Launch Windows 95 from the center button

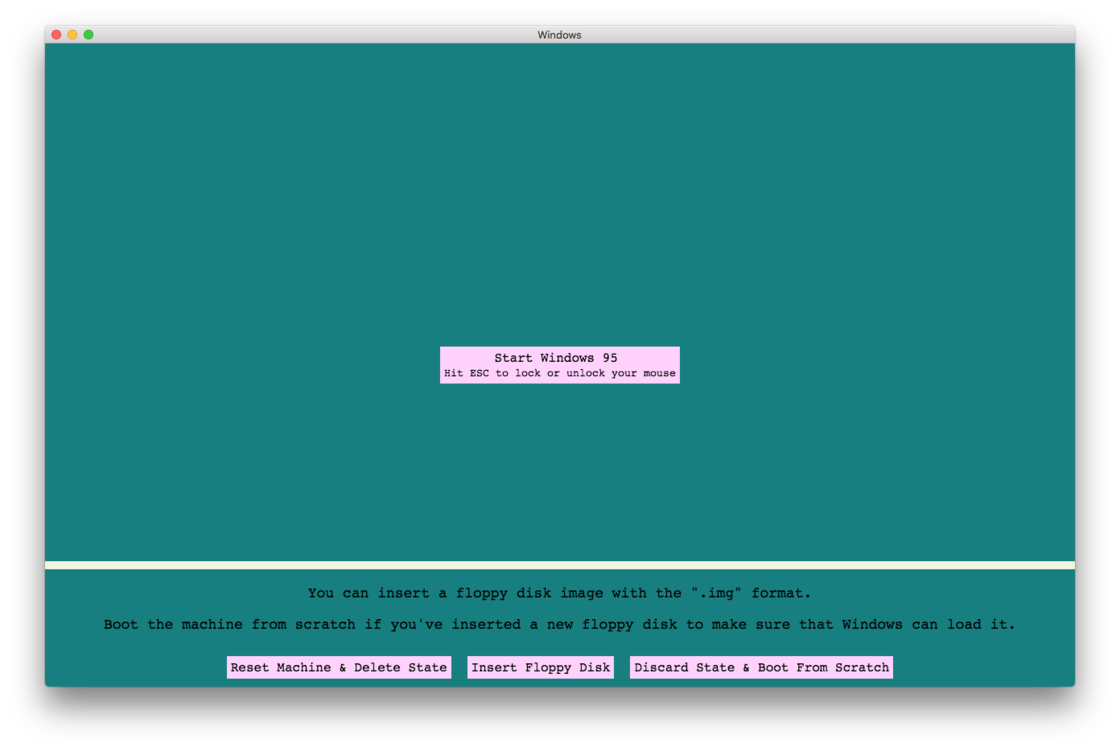559,357
